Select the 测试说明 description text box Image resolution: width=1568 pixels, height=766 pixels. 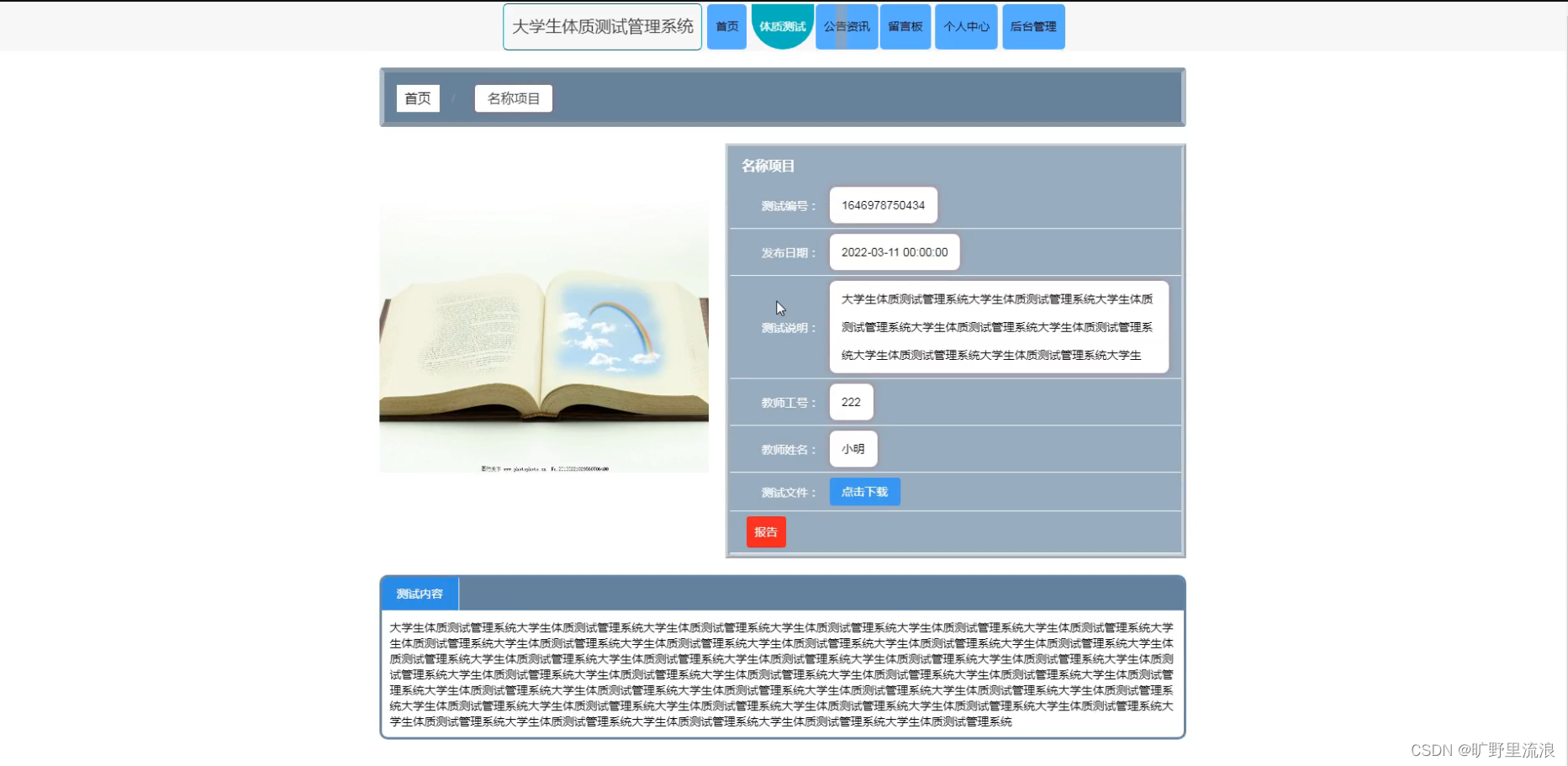[999, 327]
